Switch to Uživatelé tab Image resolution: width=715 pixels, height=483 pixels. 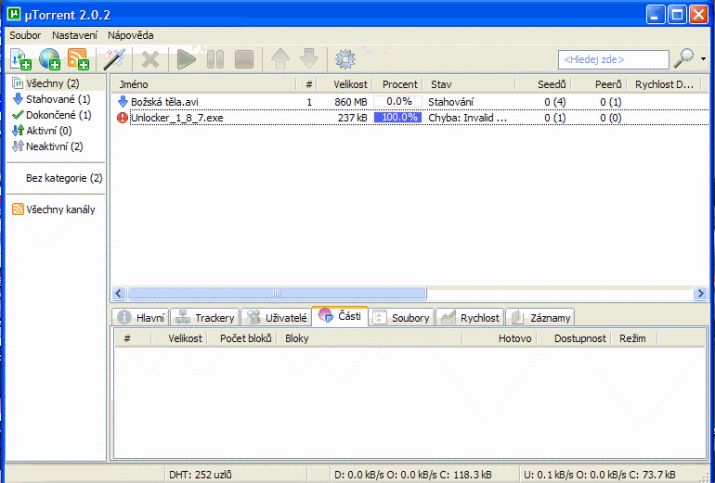pos(276,317)
